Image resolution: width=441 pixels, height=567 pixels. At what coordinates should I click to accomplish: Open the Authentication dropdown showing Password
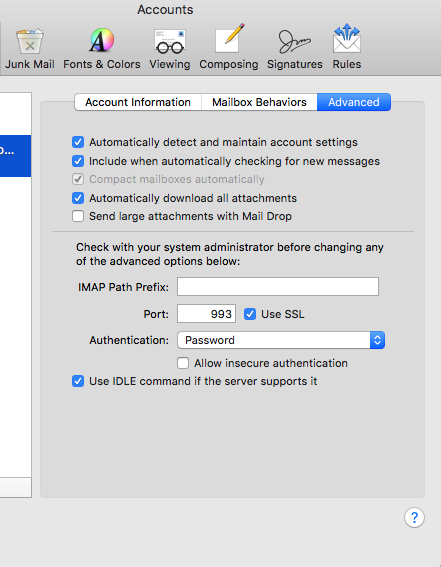click(281, 340)
